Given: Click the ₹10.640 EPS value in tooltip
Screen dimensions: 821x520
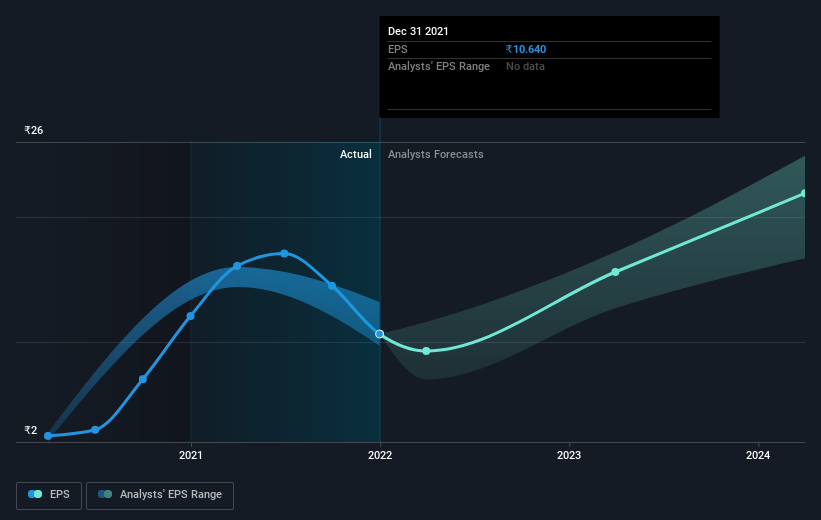Looking at the screenshot, I should [526, 49].
